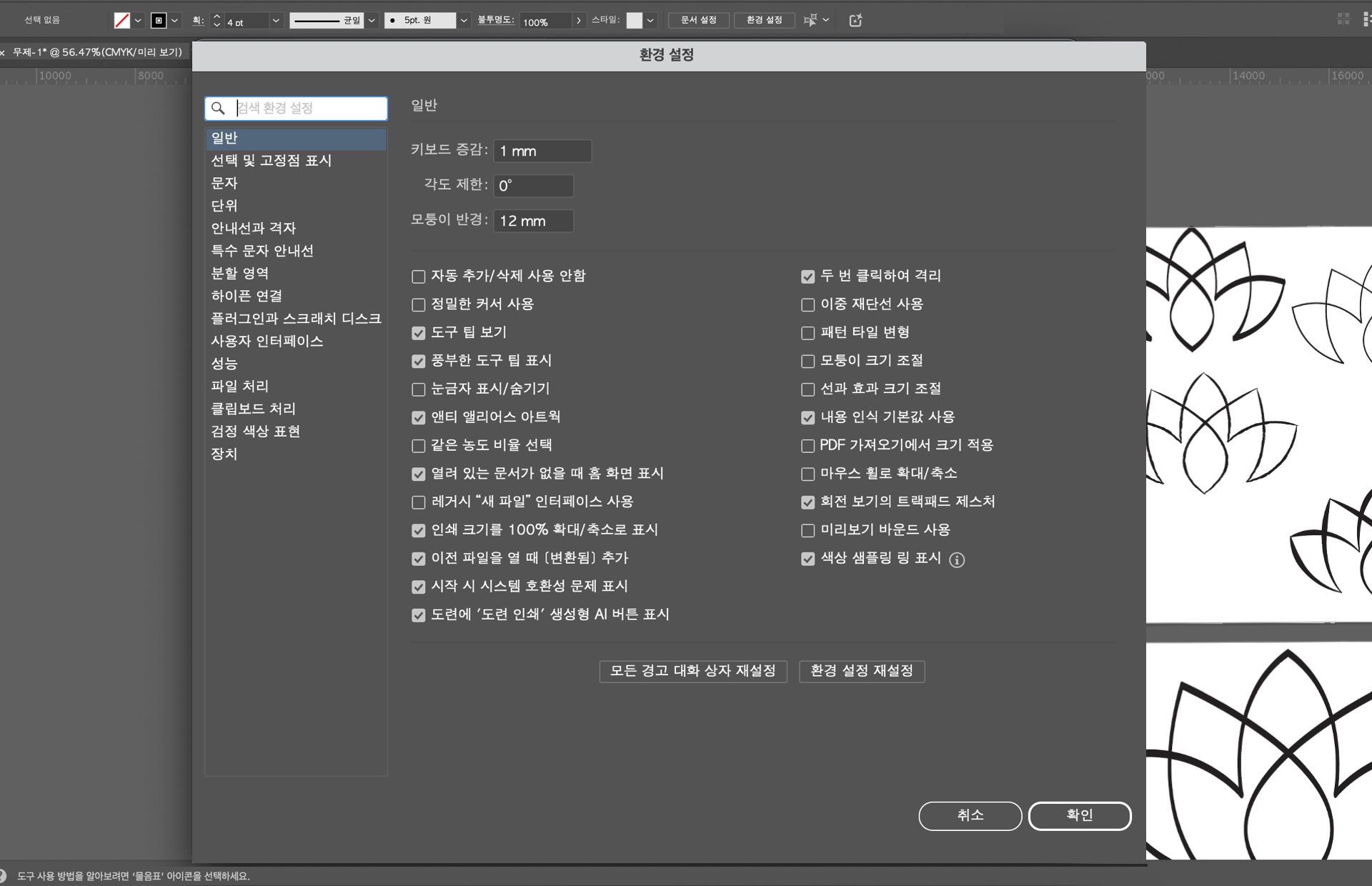
Task: Uncheck 도구 팁 보기 checkbox
Action: pos(419,333)
